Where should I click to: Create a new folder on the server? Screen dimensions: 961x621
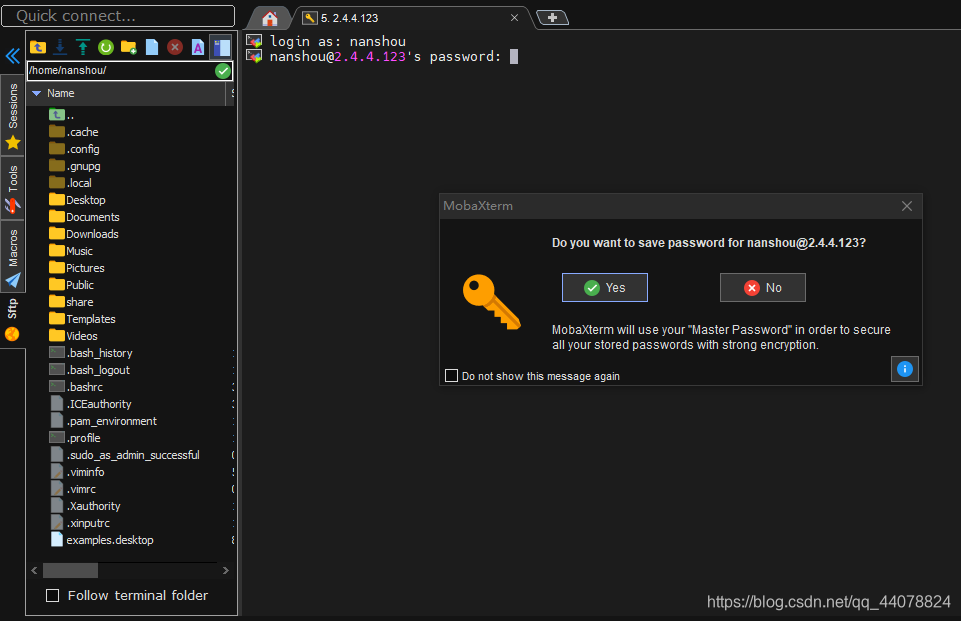126,47
